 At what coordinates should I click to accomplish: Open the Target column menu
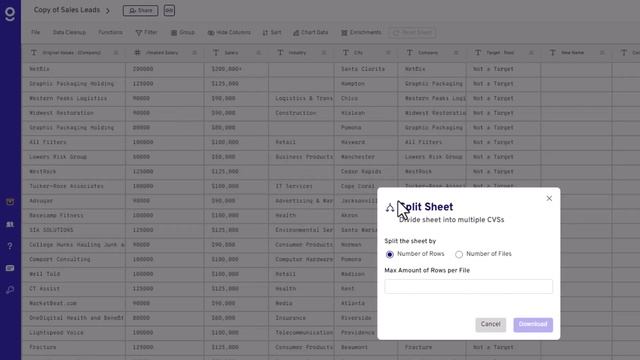click(531, 53)
